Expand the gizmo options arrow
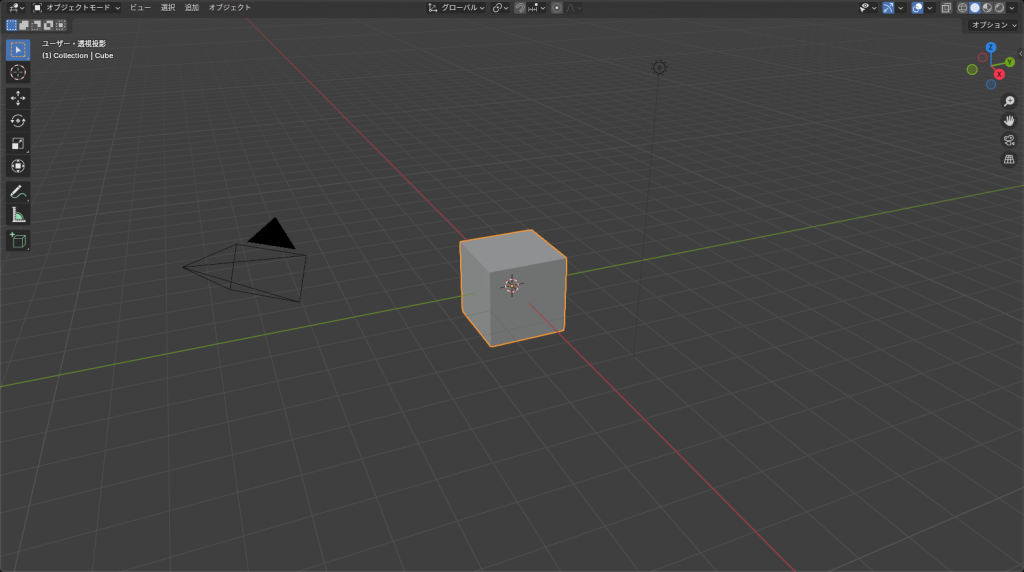The image size is (1024, 572). coord(901,8)
